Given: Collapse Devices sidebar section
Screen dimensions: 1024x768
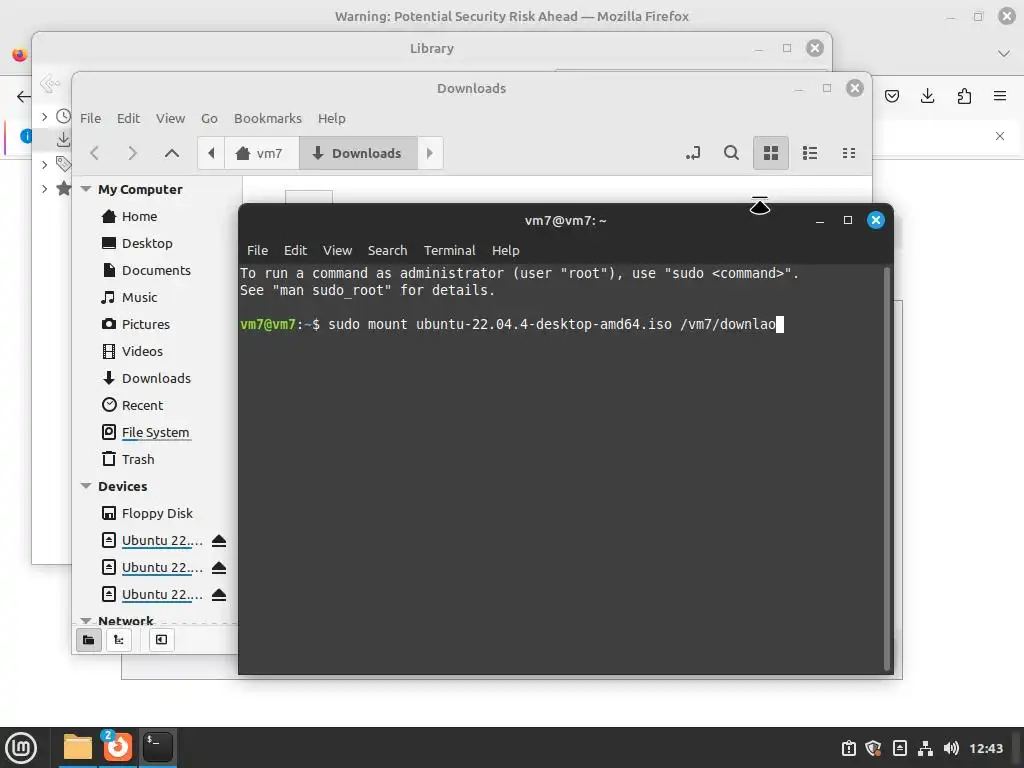Looking at the screenshot, I should (x=86, y=486).
